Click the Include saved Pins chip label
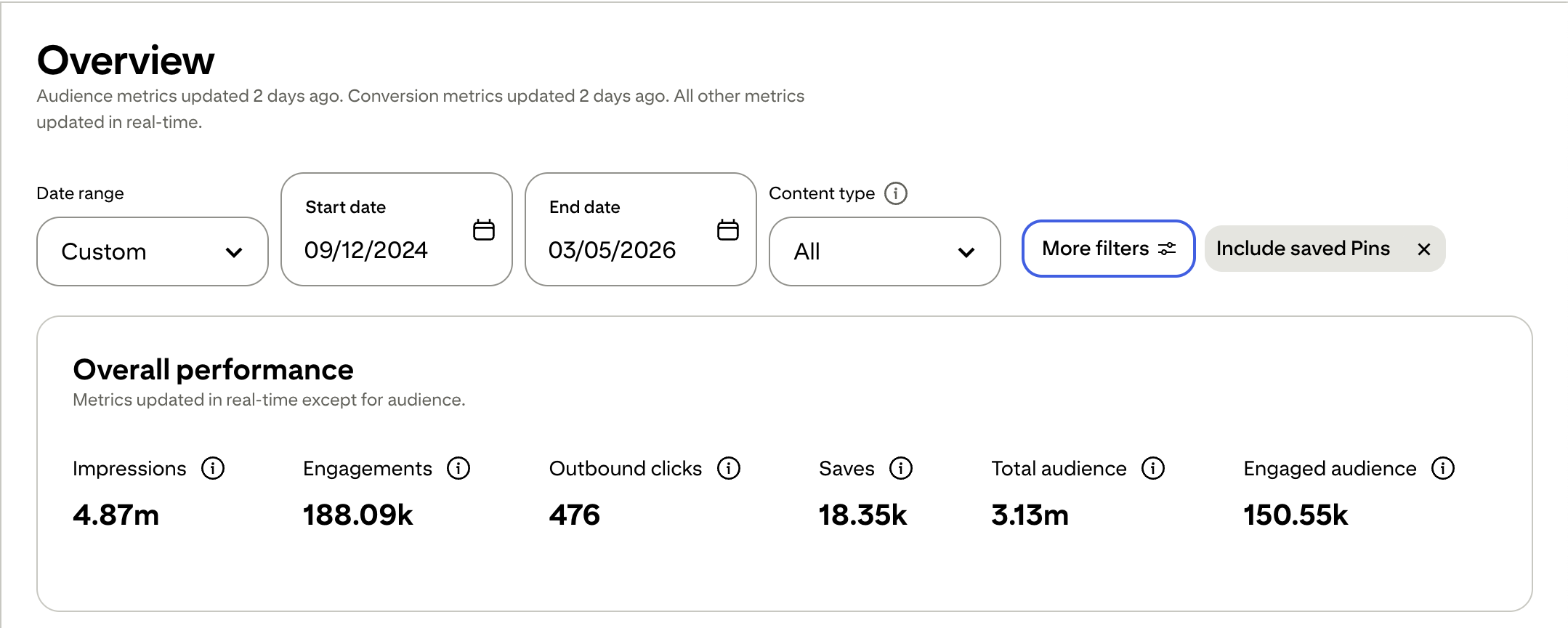This screenshot has height=628, width=1568. [x=1303, y=249]
